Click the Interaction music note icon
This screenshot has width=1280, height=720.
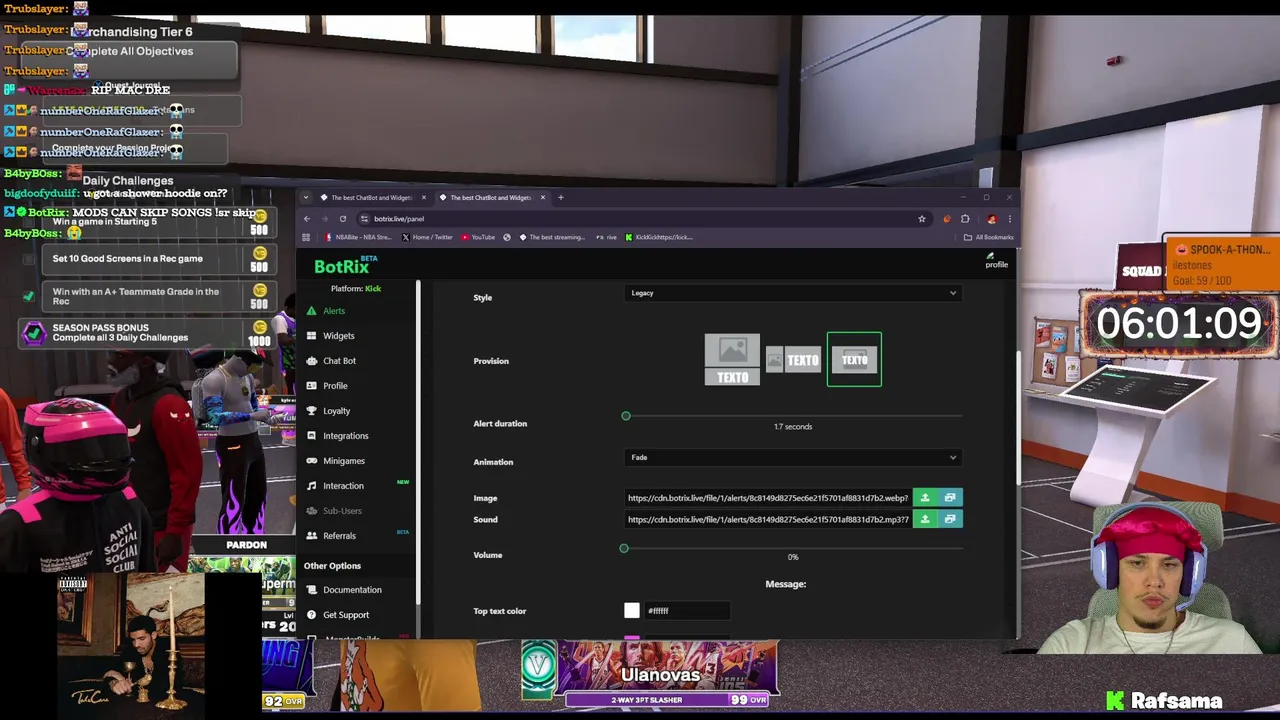tap(312, 486)
